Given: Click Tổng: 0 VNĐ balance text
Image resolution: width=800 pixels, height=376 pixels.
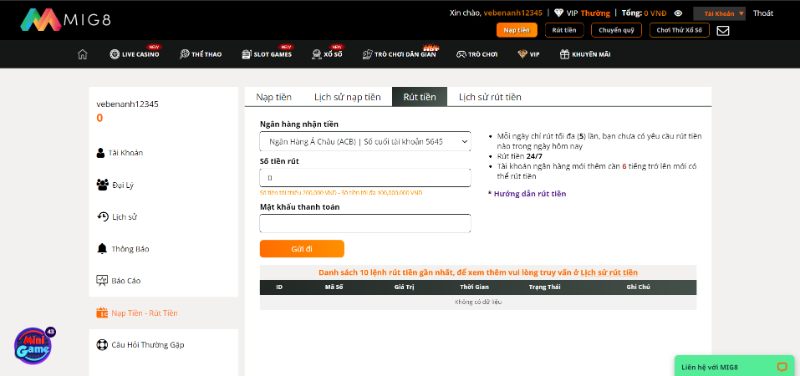Looking at the screenshot, I should (644, 13).
